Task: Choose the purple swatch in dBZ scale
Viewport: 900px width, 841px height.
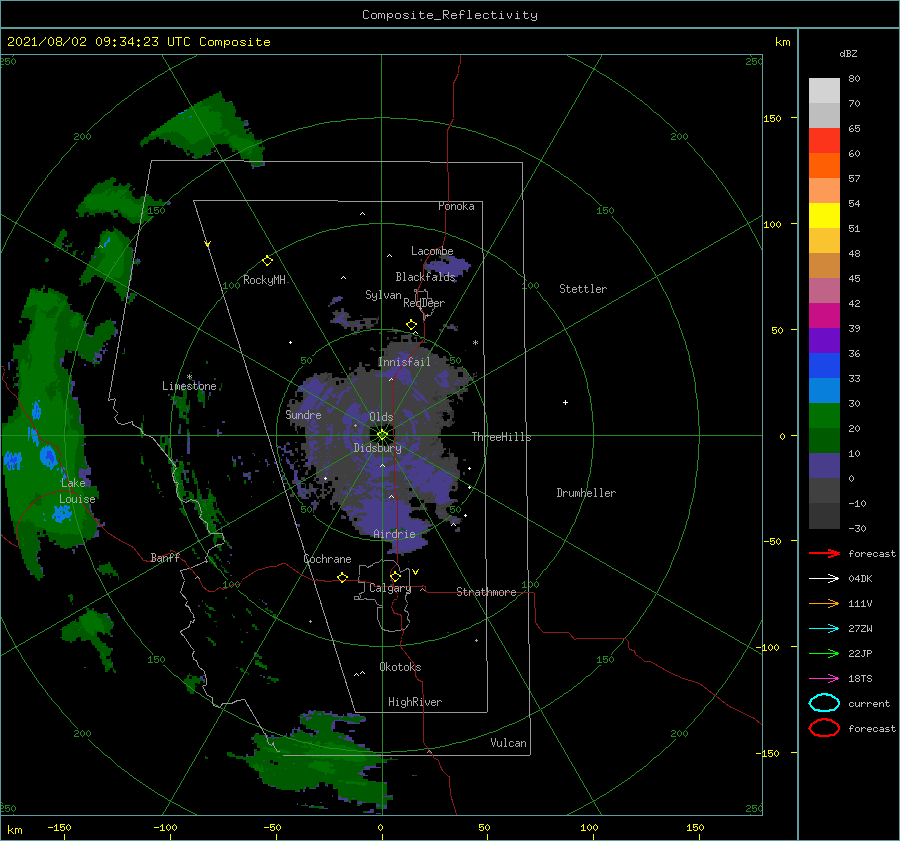Action: pos(824,340)
